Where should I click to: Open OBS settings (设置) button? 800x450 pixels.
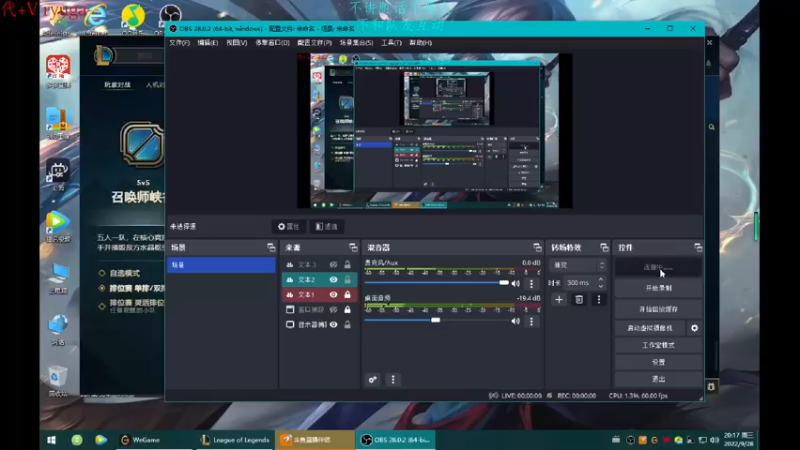658,362
